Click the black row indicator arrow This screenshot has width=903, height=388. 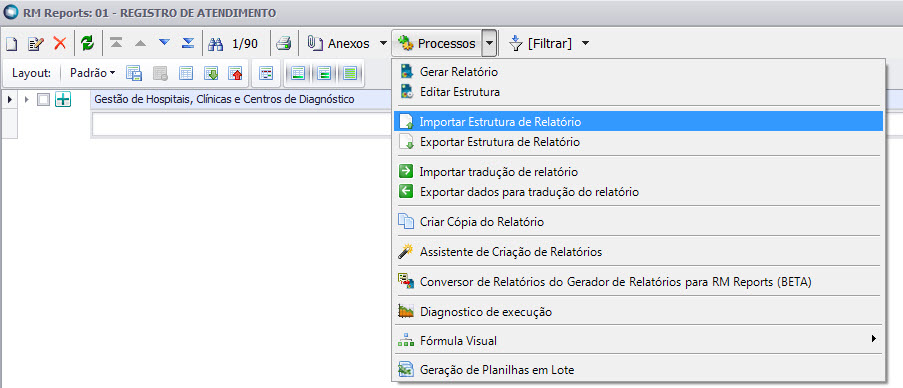pyautogui.click(x=9, y=100)
